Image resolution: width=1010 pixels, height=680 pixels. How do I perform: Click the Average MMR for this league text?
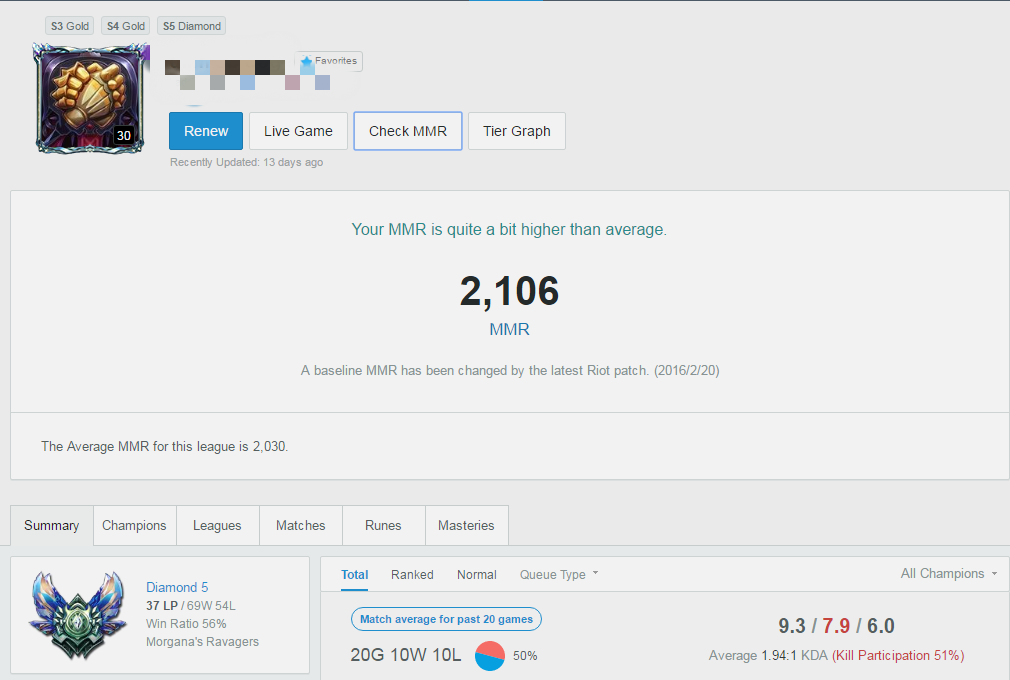[165, 446]
